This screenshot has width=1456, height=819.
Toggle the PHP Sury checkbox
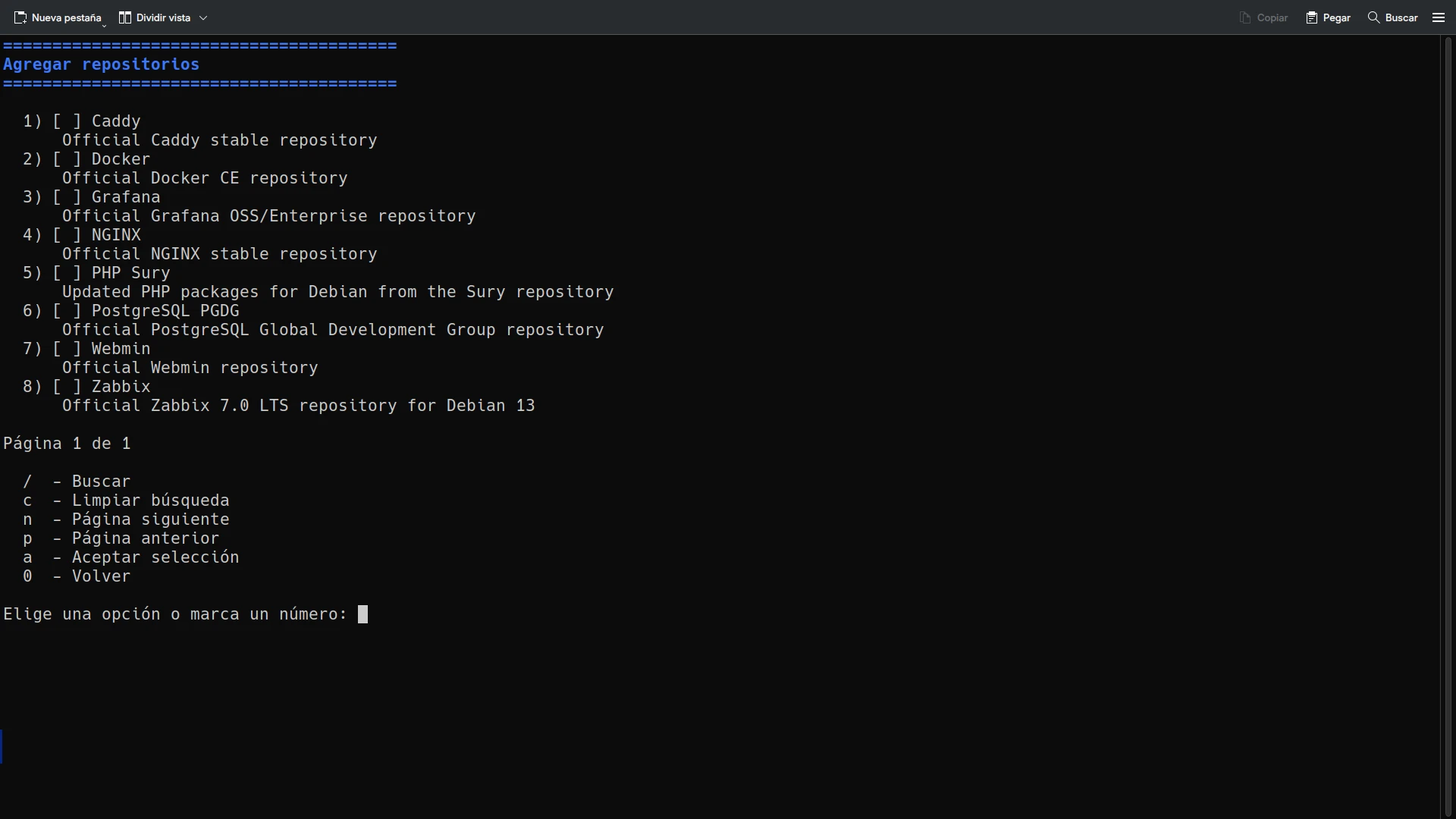[x=67, y=273]
